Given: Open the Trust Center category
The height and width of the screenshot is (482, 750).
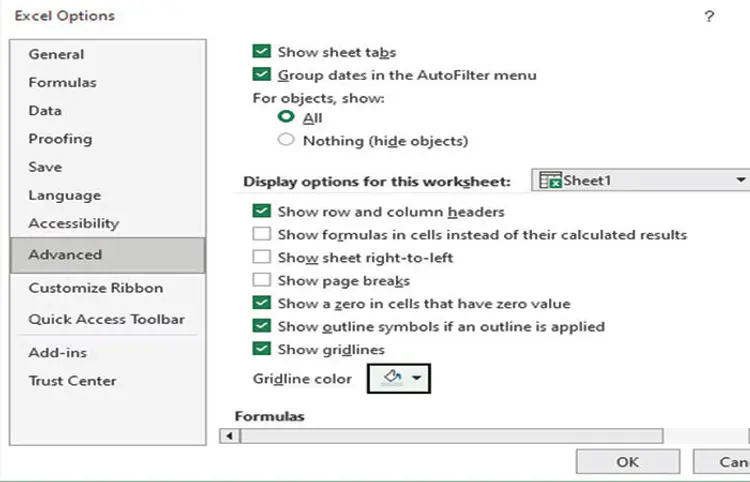Looking at the screenshot, I should (72, 380).
